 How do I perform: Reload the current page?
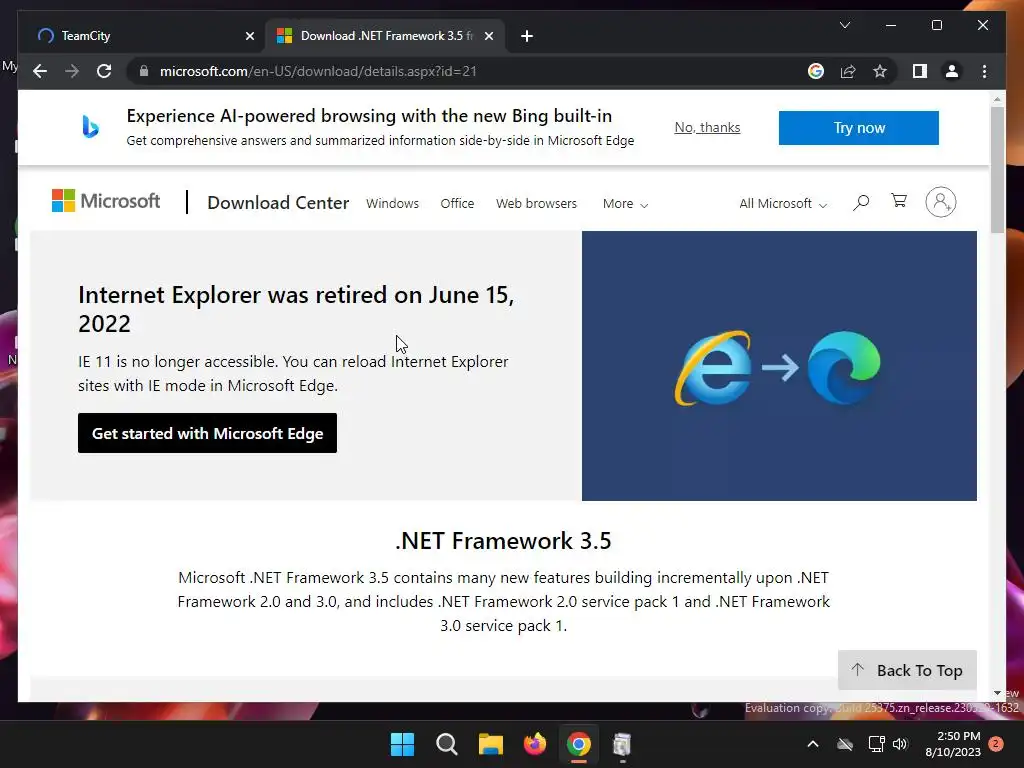click(x=104, y=71)
